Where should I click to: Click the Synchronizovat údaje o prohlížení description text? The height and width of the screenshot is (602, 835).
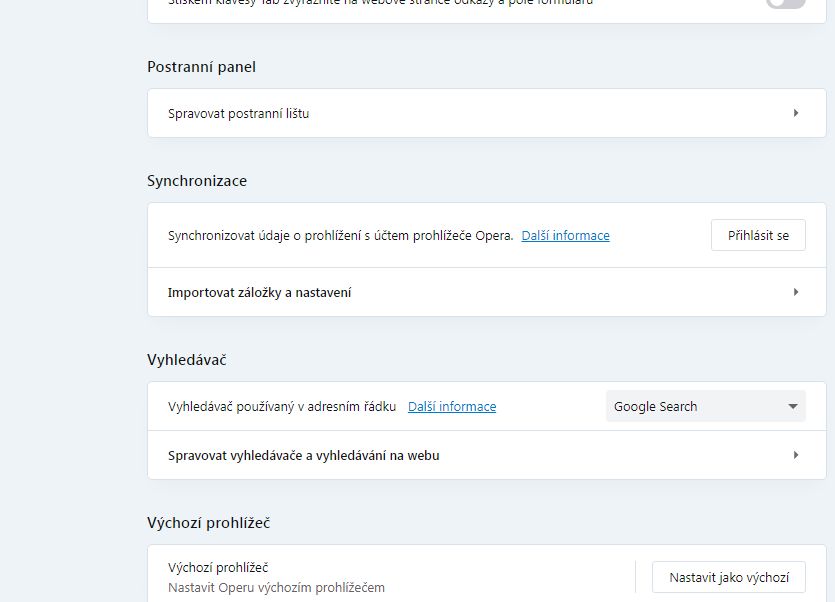(x=340, y=235)
